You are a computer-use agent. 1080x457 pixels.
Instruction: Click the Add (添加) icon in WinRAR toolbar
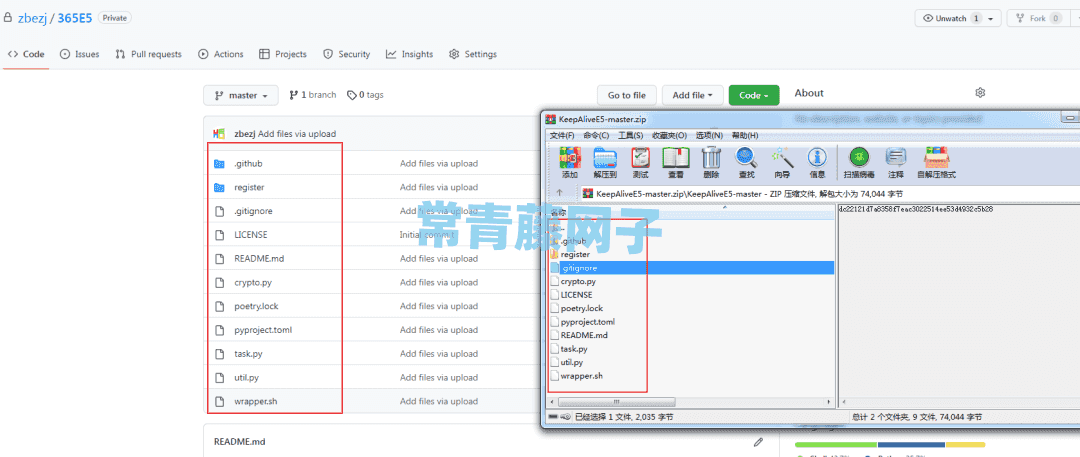pos(570,159)
